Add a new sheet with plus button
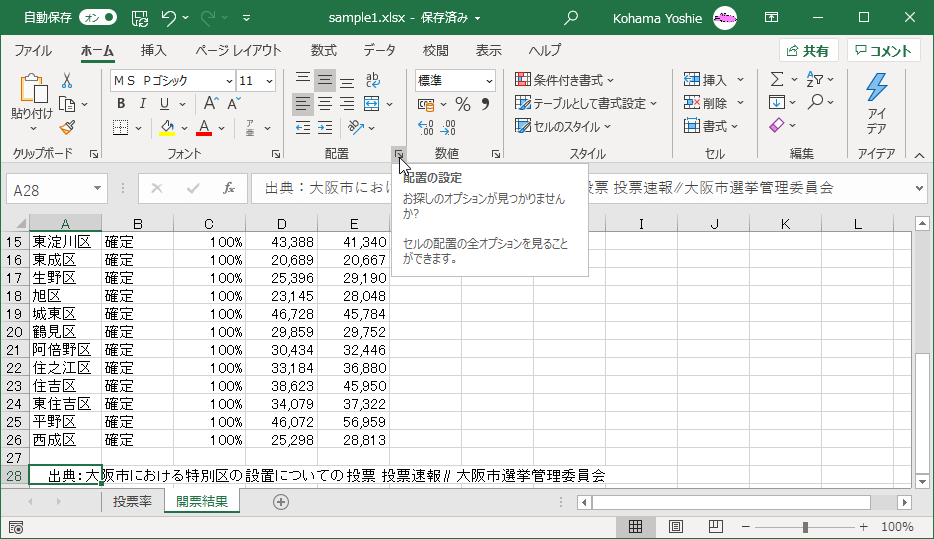This screenshot has height=539, width=934. tap(281, 502)
